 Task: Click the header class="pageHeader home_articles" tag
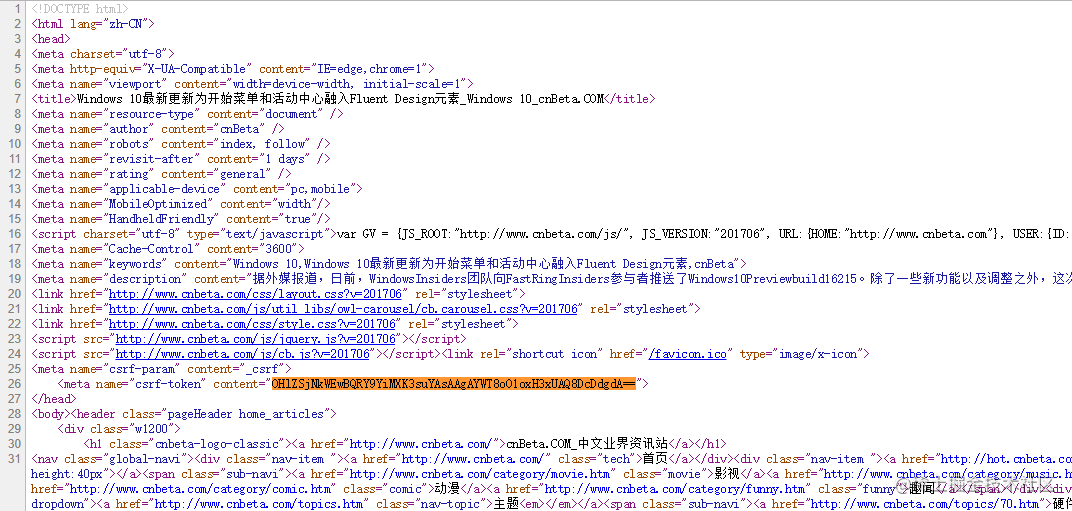click(x=204, y=415)
